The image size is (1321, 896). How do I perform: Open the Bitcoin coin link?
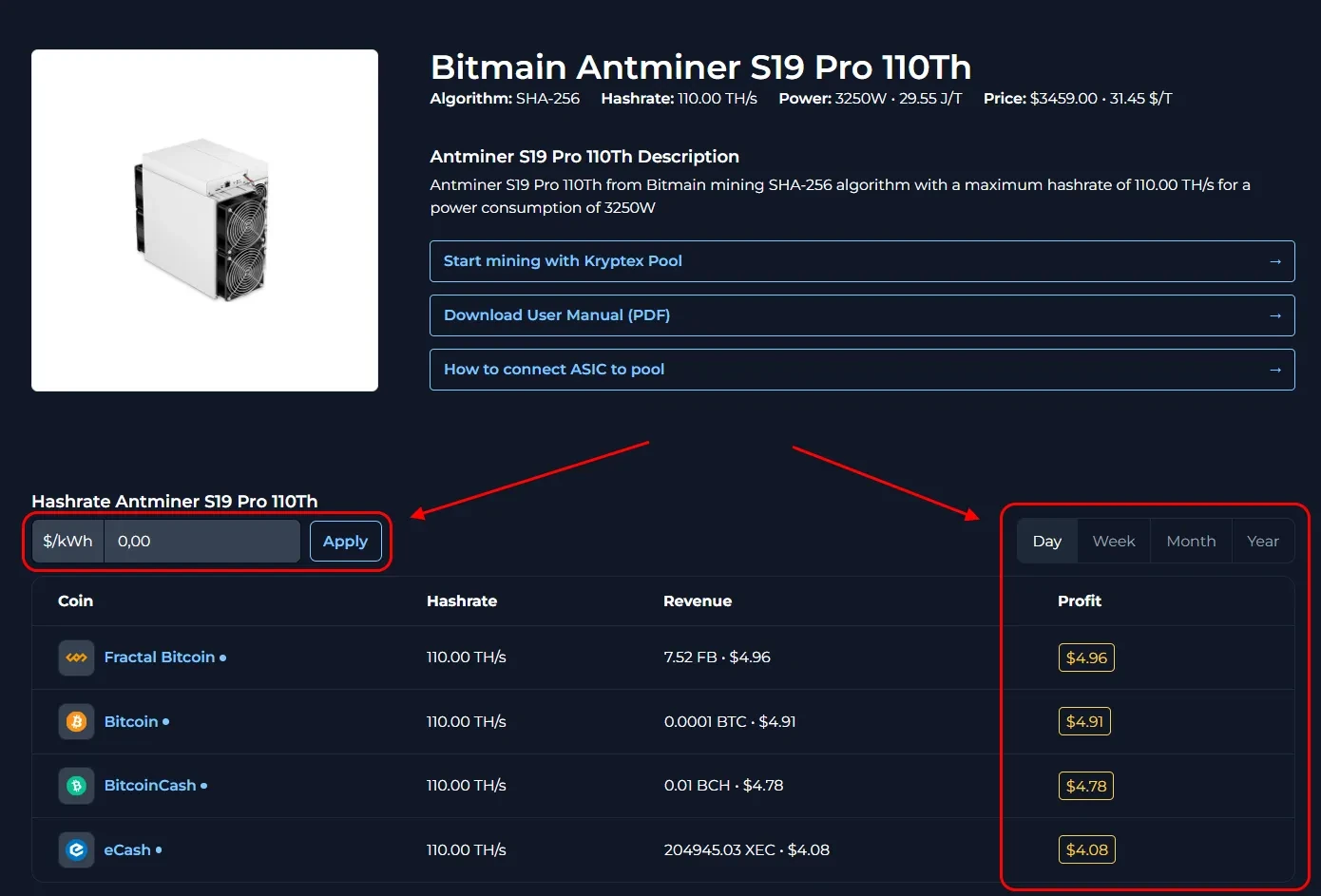(x=131, y=722)
